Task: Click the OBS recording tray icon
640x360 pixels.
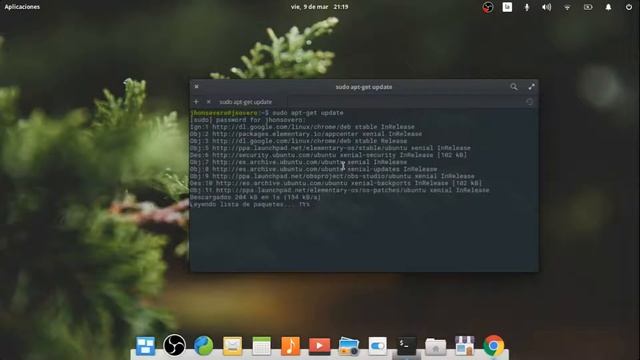Action: point(487,7)
